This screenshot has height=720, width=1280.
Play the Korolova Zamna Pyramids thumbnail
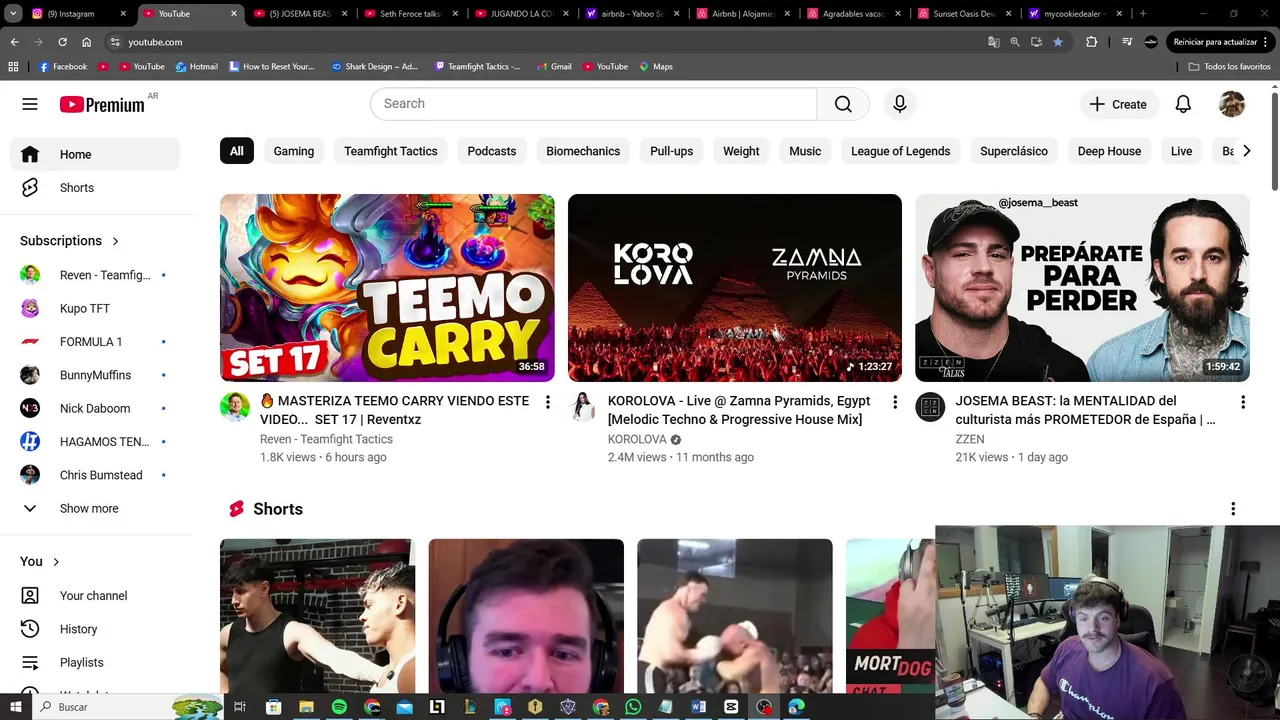(x=735, y=288)
